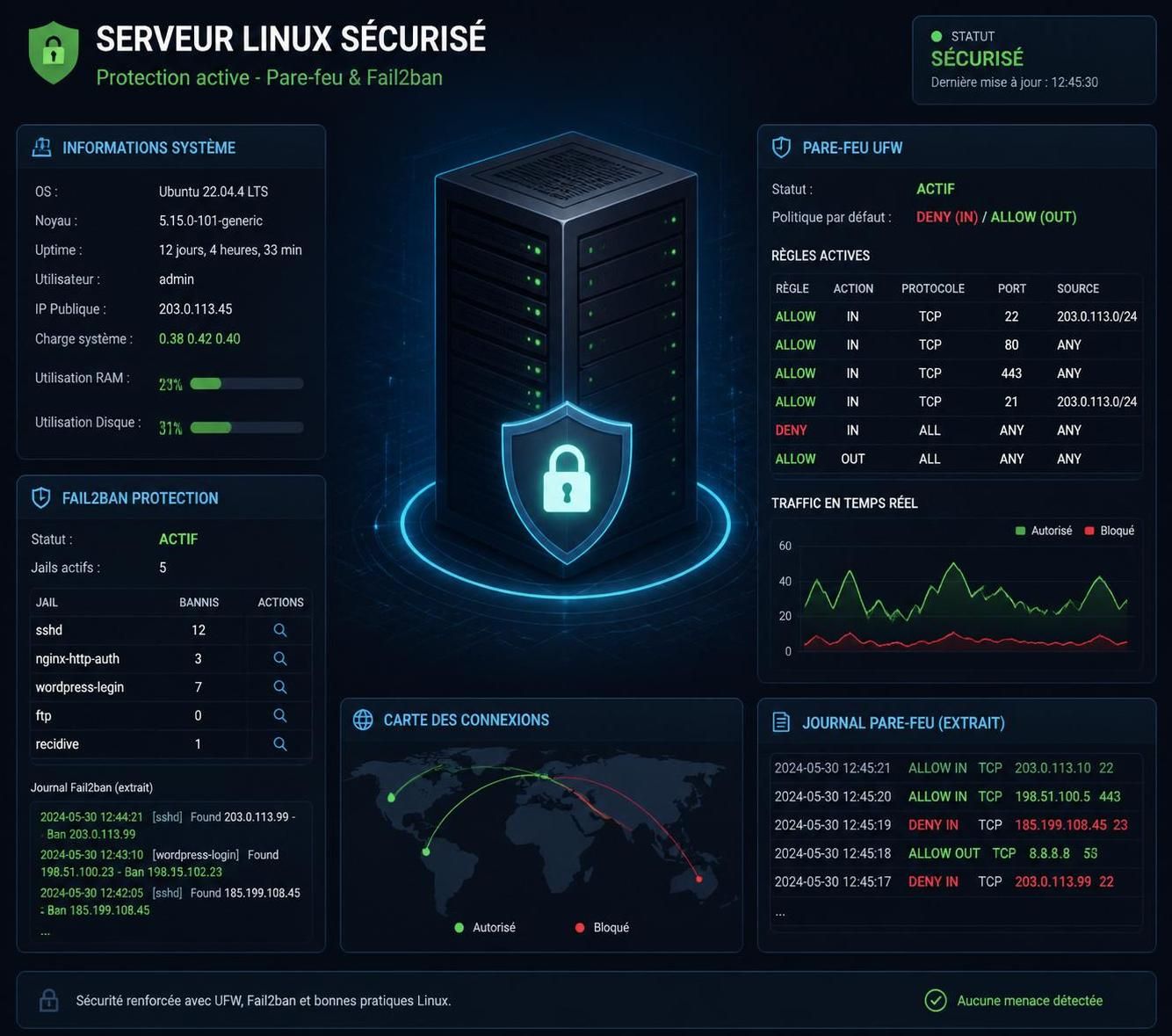Screen dimensions: 1172x1036
Task: Click magnifier icon for ftp jail
Action: click(280, 715)
